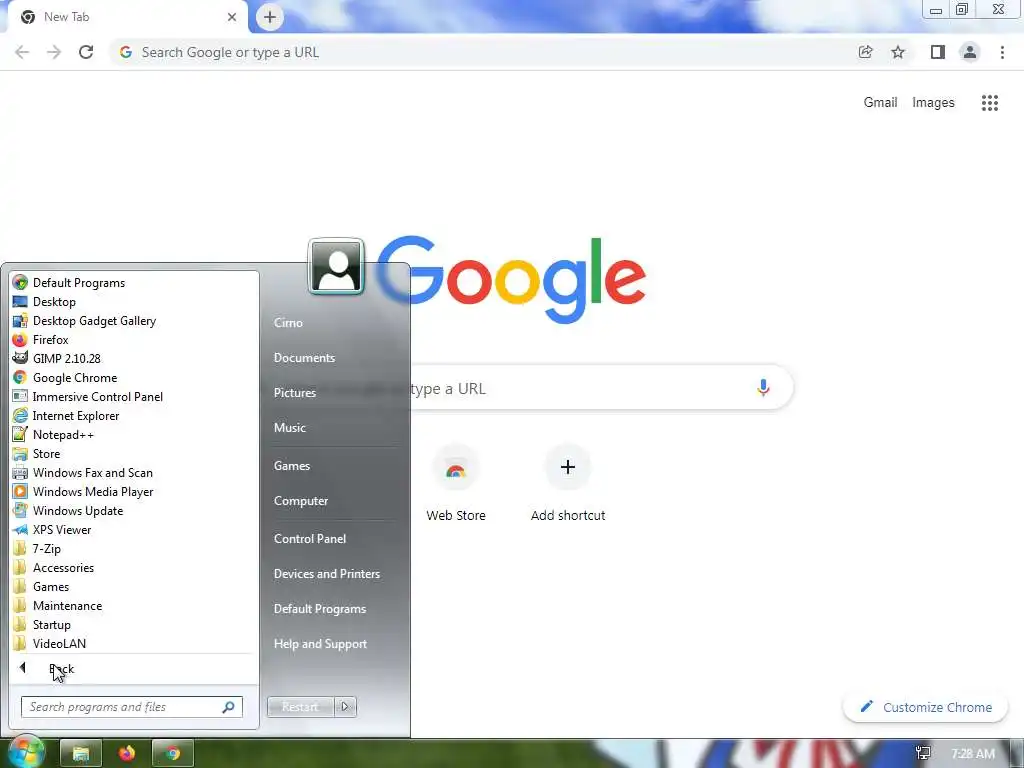Open Chrome's three-dot menu
This screenshot has height=768, width=1024.
(x=1002, y=52)
